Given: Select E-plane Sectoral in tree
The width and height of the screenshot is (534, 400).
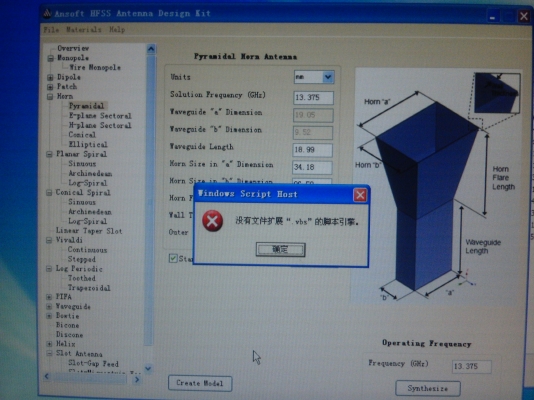Looking at the screenshot, I should [x=100, y=116].
